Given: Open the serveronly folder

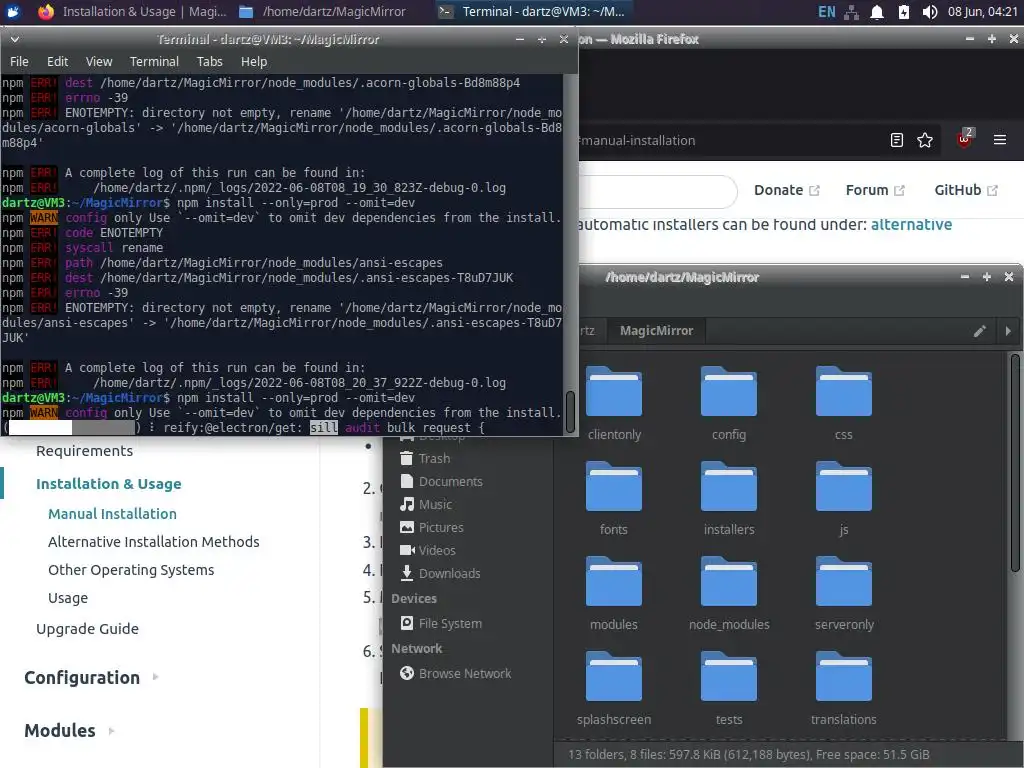Looking at the screenshot, I should pyautogui.click(x=844, y=593).
